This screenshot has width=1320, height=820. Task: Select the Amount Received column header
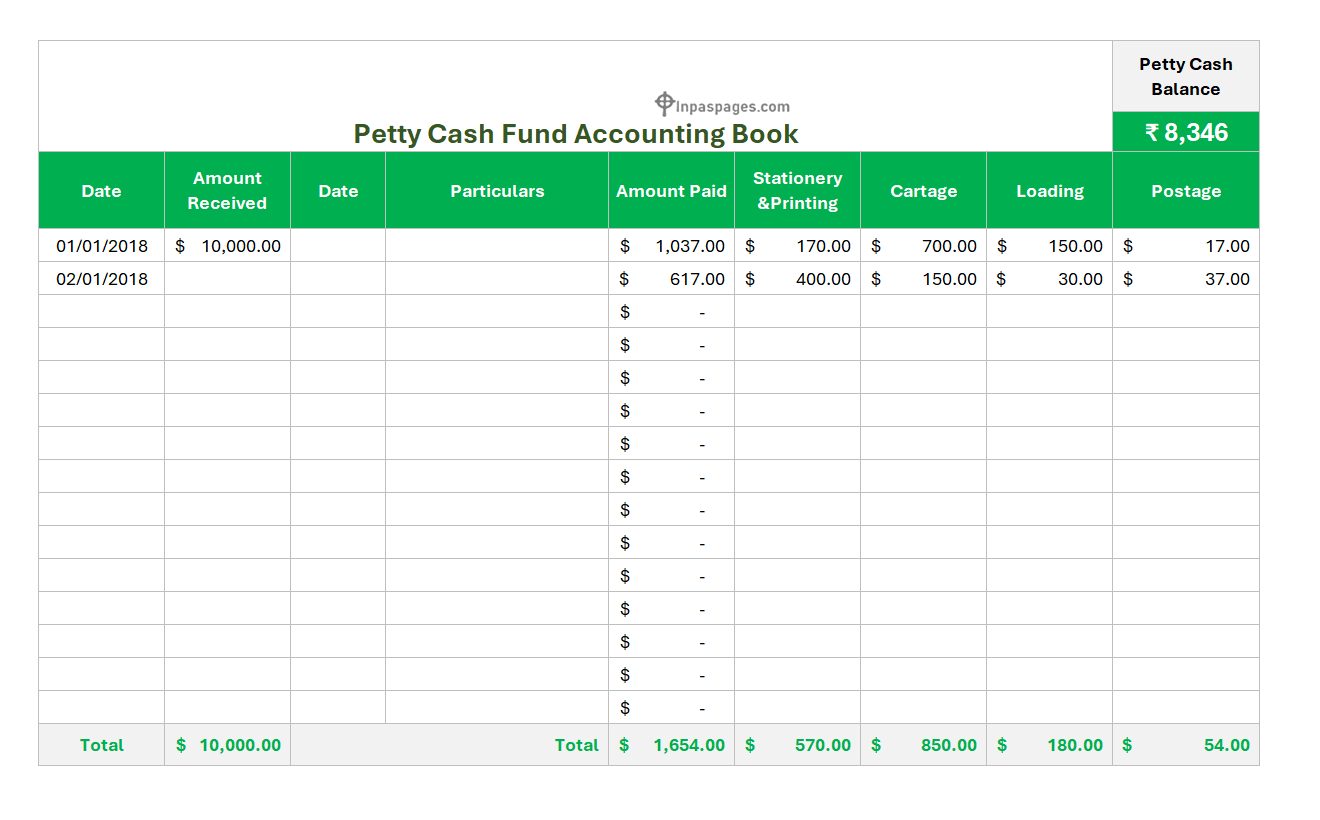227,190
